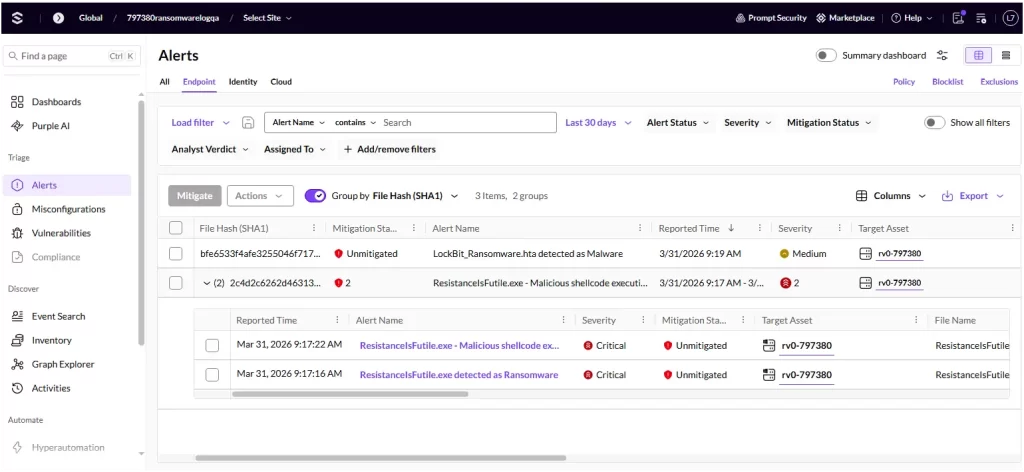This screenshot has height=472, width=1024.
Task: Open the Alert Name field dropdown
Action: [298, 123]
